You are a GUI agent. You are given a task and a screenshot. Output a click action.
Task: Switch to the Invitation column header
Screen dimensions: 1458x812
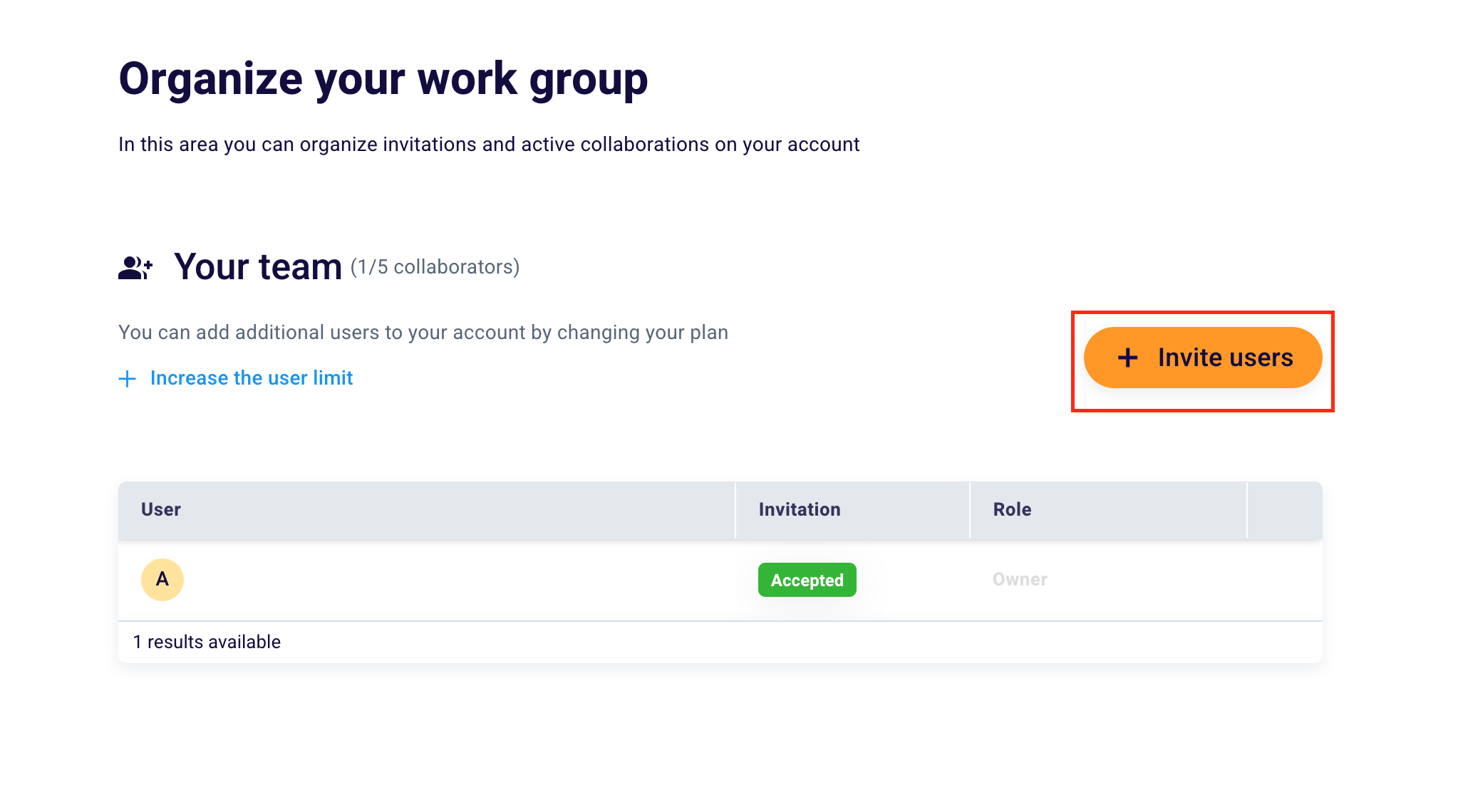coord(799,509)
